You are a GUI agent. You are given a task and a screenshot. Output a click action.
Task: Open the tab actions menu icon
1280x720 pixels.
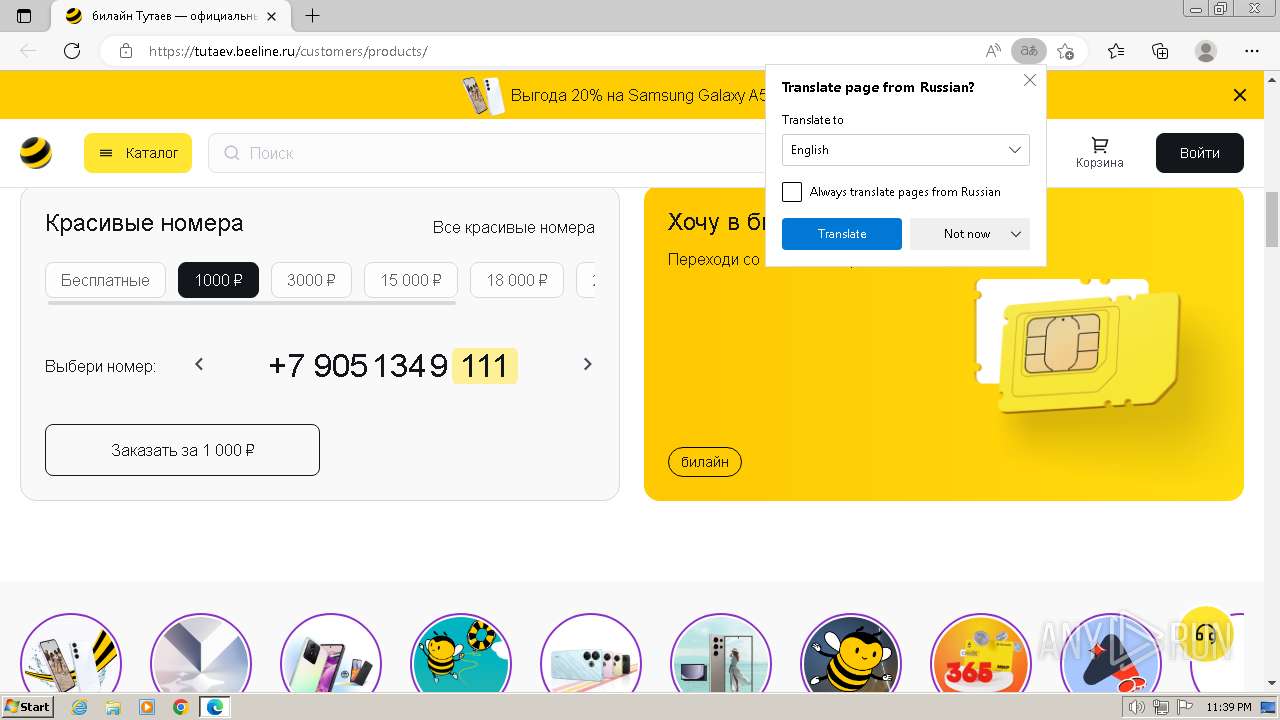click(x=24, y=16)
